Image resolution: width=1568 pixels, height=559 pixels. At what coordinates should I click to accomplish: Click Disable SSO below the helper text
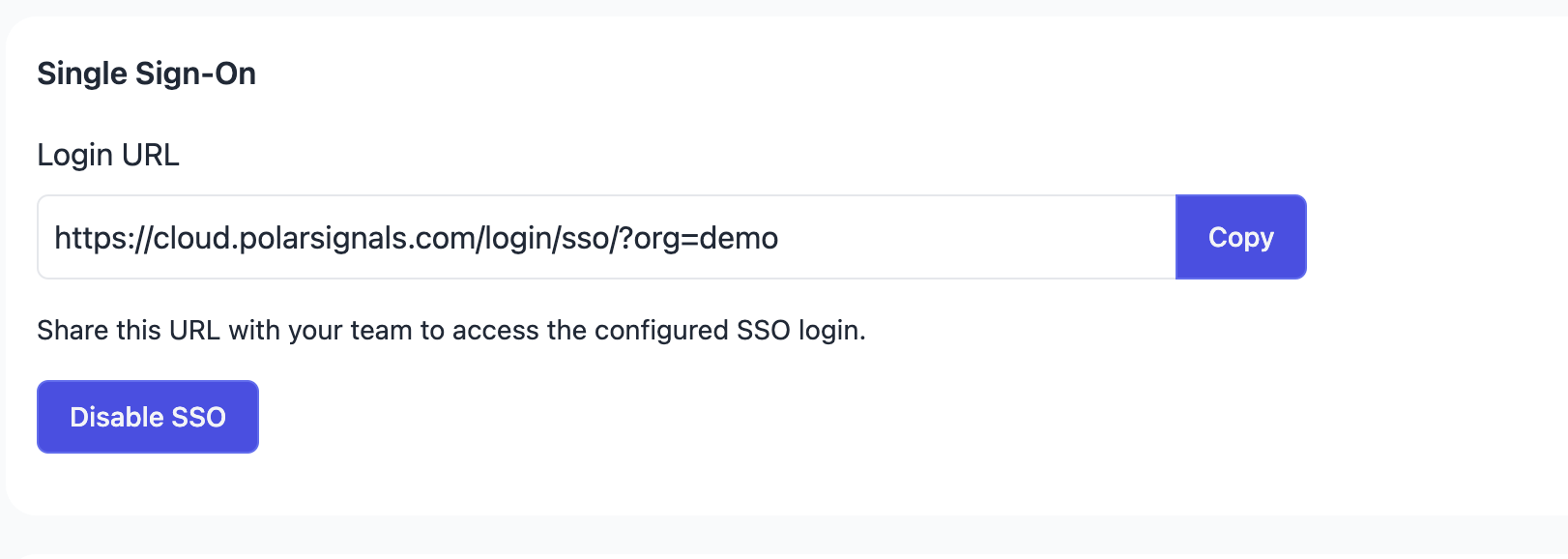148,417
